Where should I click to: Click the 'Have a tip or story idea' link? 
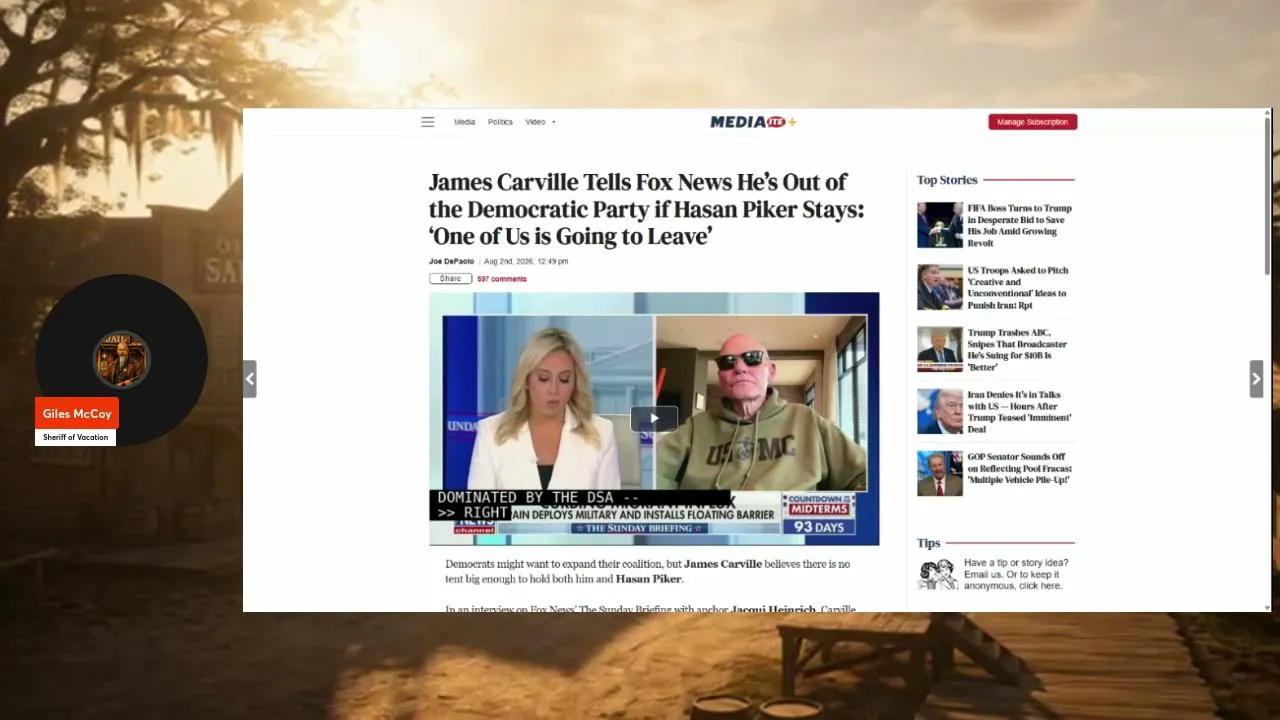click(1016, 574)
